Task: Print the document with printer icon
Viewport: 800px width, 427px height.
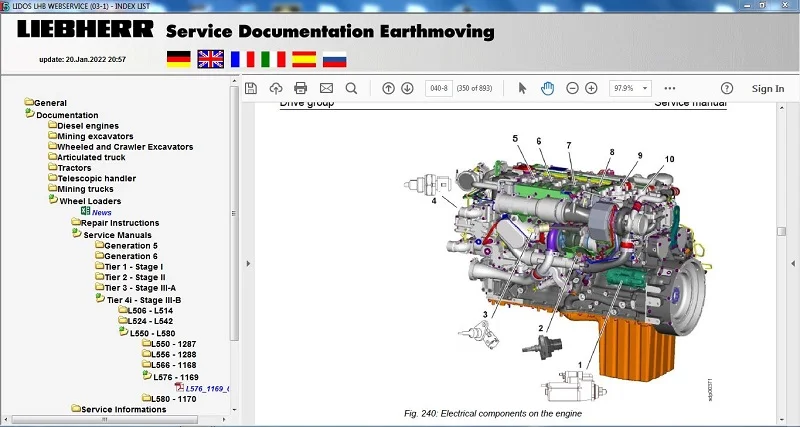Action: (x=301, y=88)
